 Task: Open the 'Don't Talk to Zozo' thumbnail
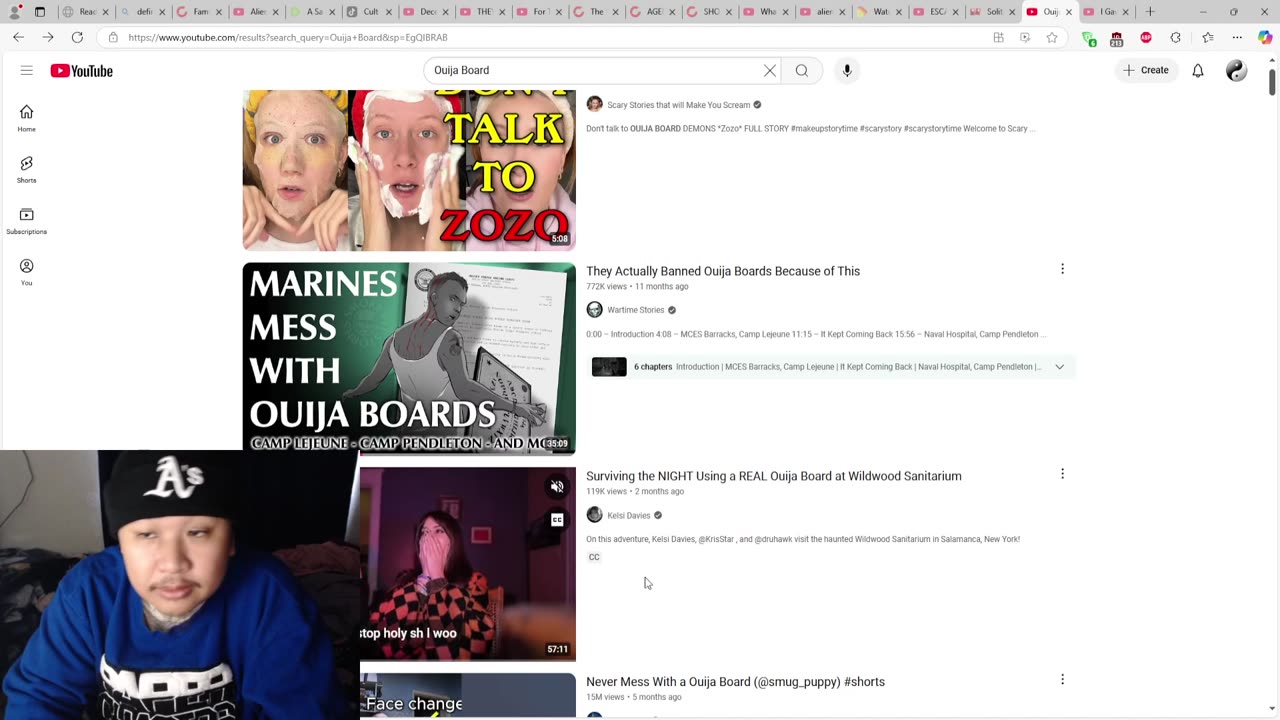point(409,170)
